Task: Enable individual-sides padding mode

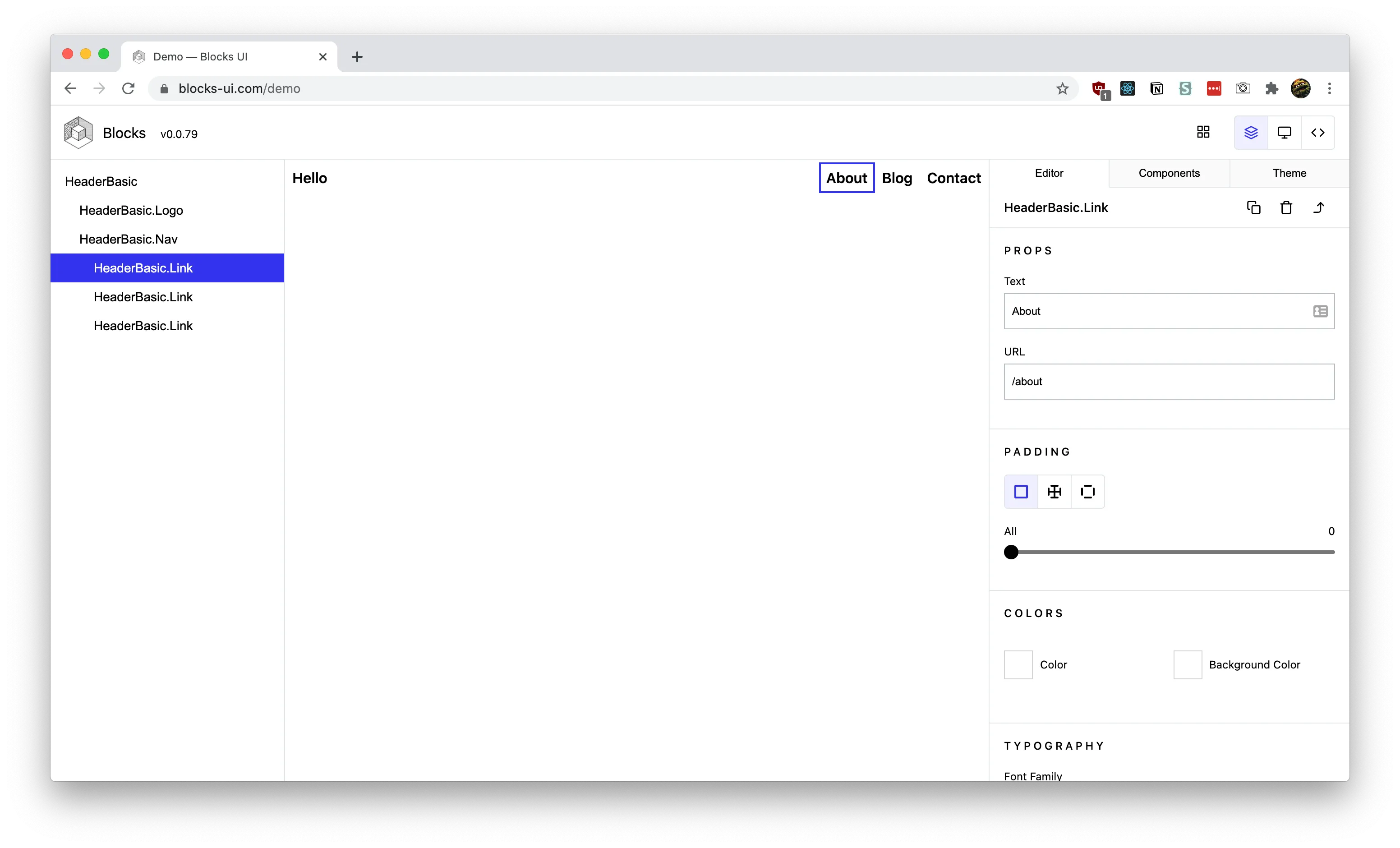Action: coord(1087,491)
